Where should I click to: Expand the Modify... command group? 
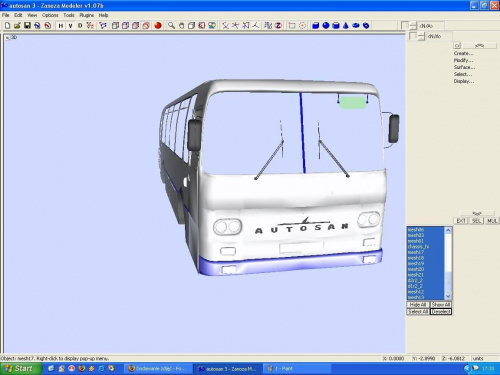click(463, 60)
